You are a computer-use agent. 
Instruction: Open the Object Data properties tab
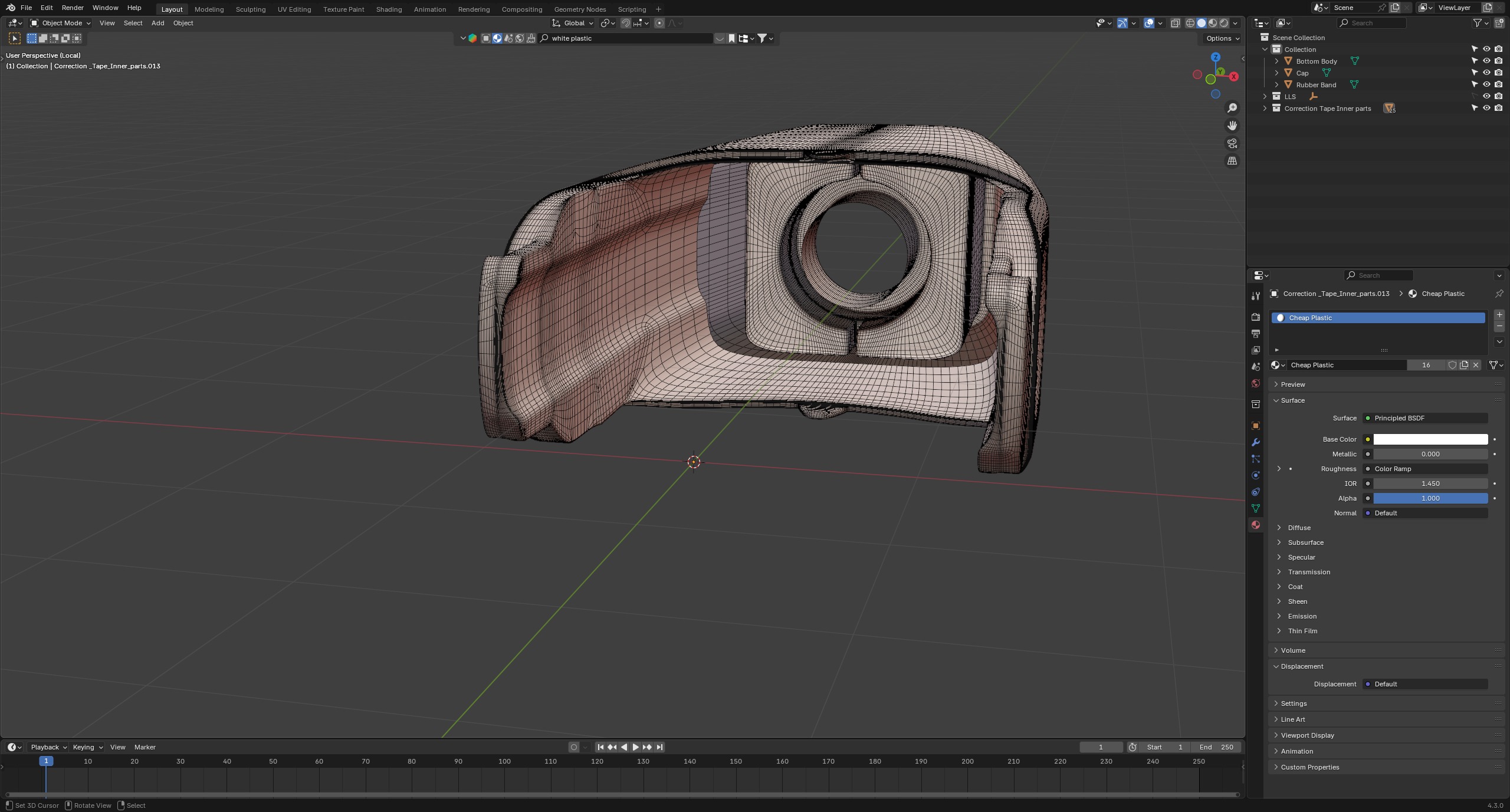(1255, 508)
